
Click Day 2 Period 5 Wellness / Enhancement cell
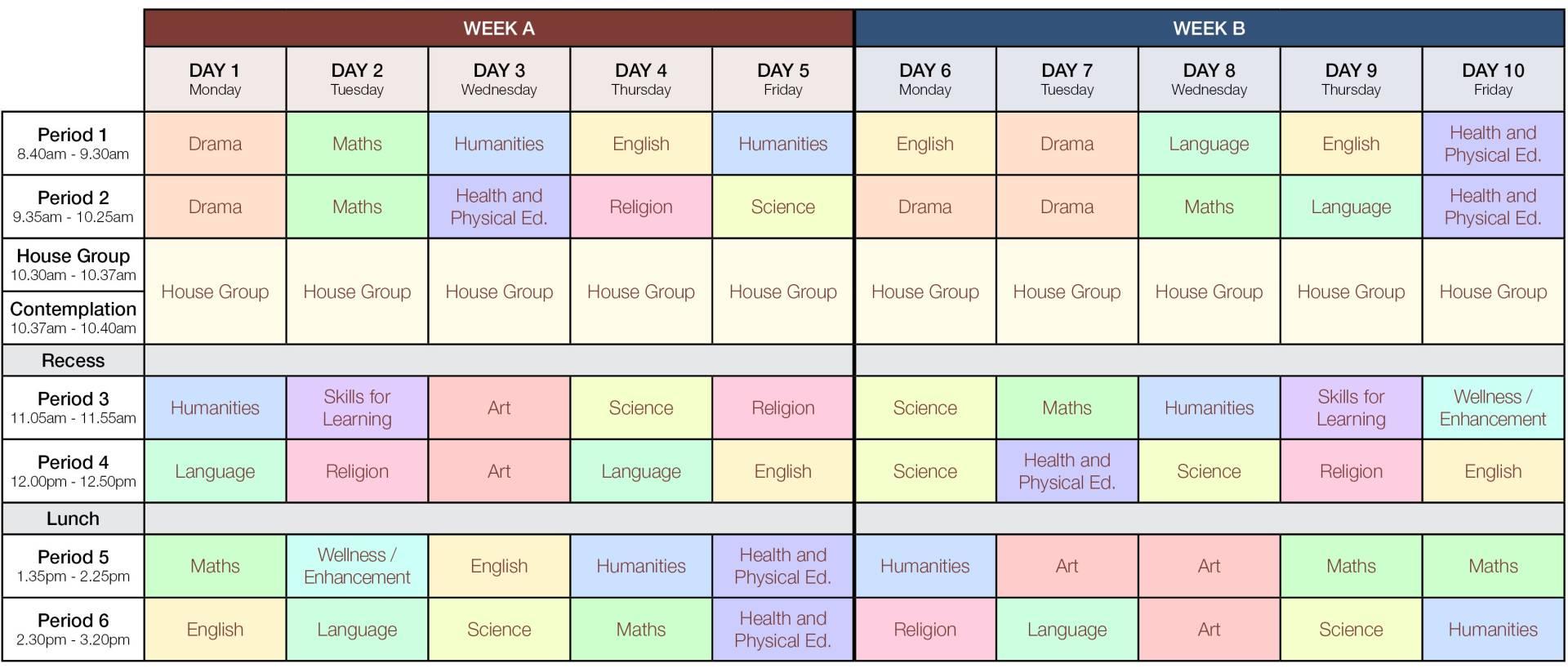pyautogui.click(x=357, y=566)
